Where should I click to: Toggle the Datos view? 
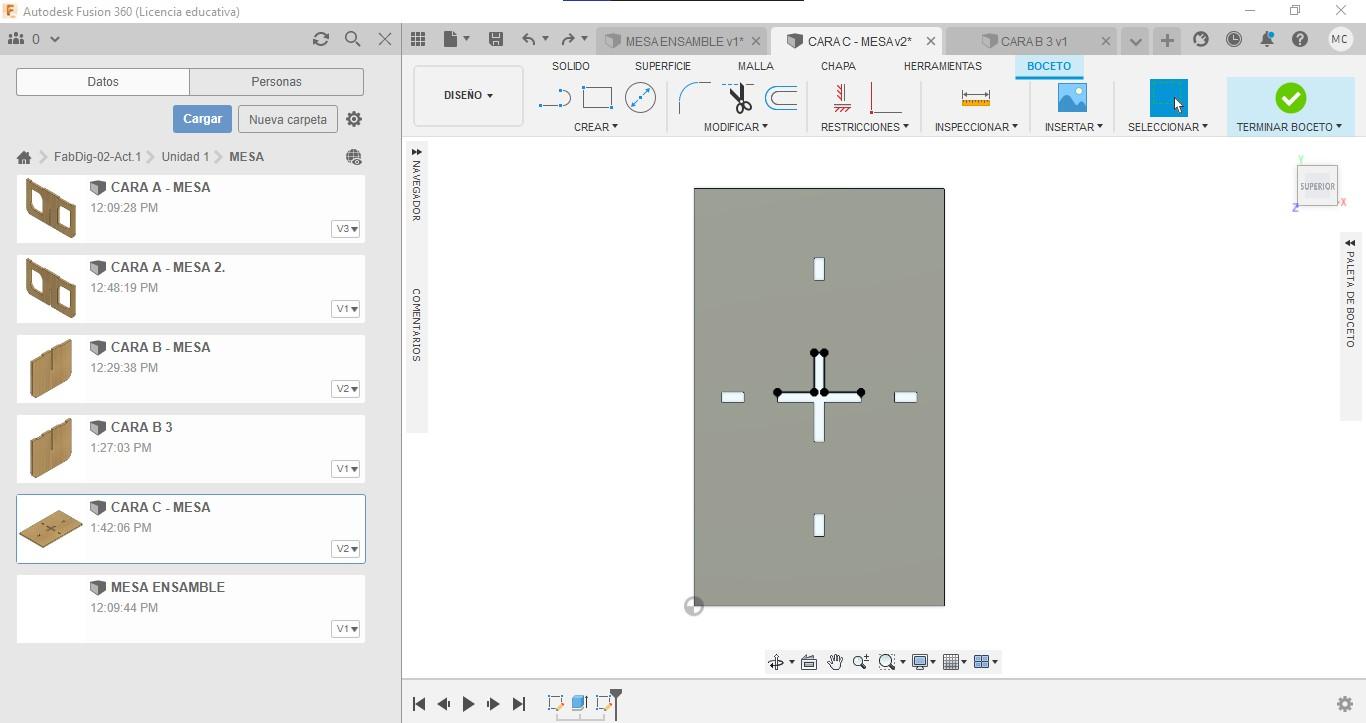pyautogui.click(x=103, y=82)
